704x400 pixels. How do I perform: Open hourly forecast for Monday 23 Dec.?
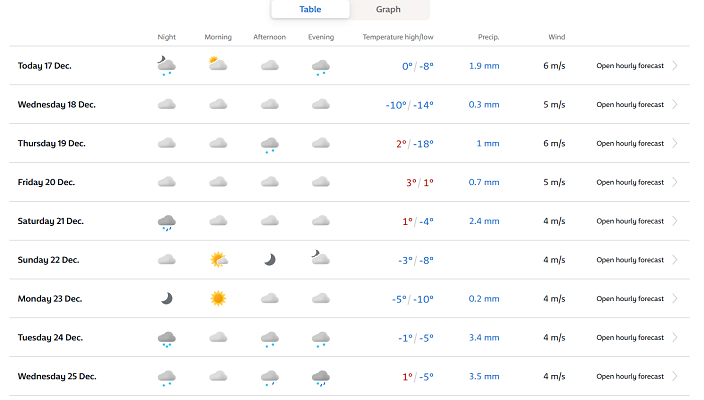pyautogui.click(x=630, y=300)
